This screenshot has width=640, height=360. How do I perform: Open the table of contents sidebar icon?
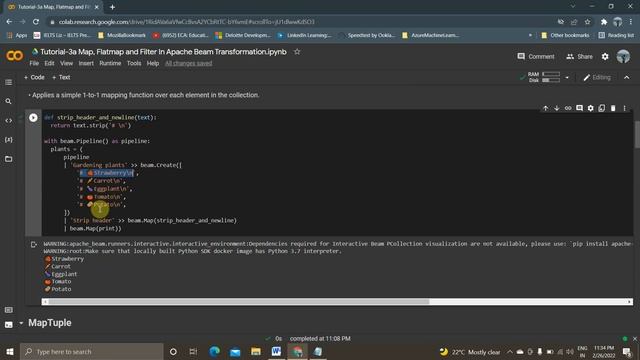(9, 82)
